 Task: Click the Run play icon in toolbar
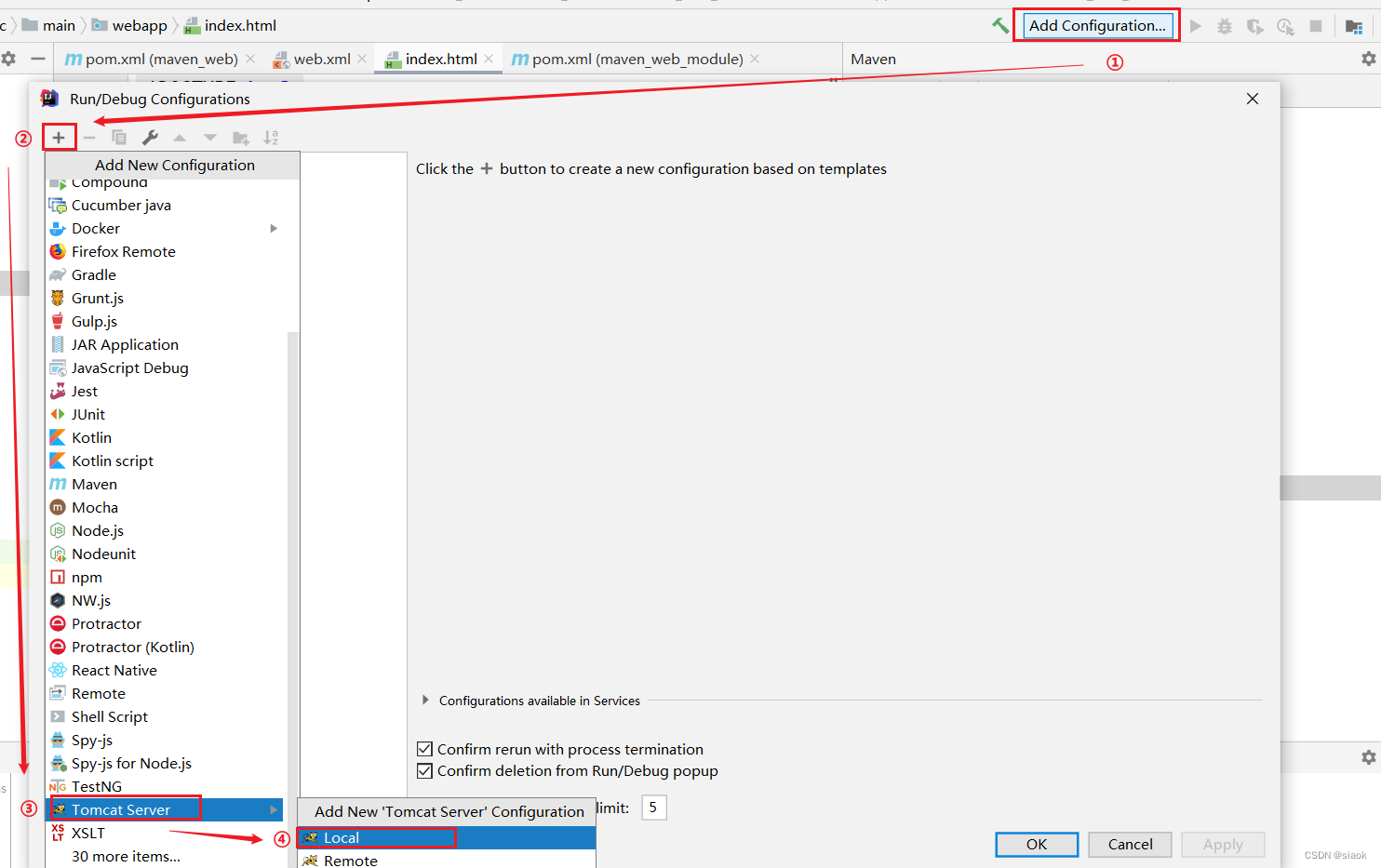[1196, 26]
